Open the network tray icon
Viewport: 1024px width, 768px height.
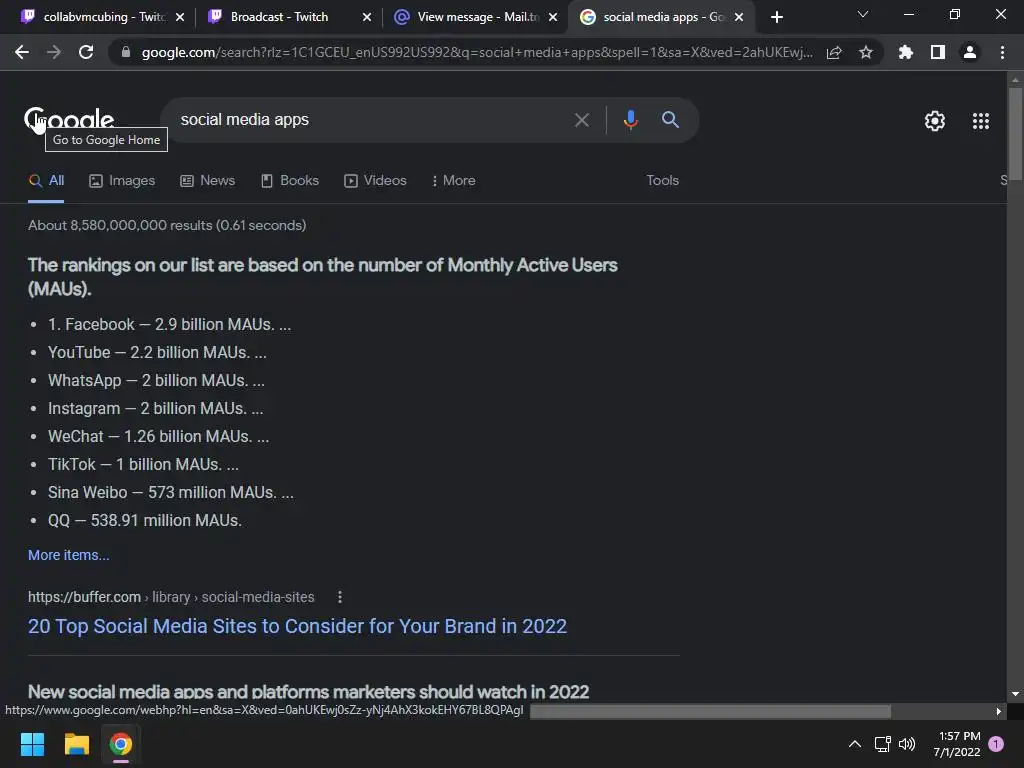882,744
